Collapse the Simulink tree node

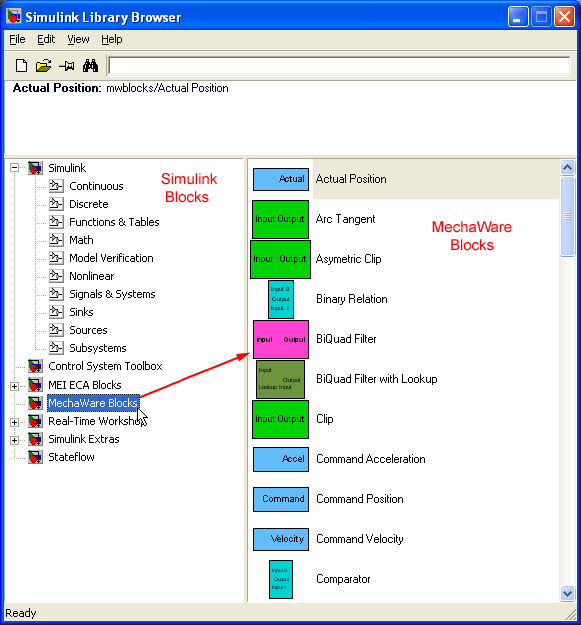coord(14,168)
